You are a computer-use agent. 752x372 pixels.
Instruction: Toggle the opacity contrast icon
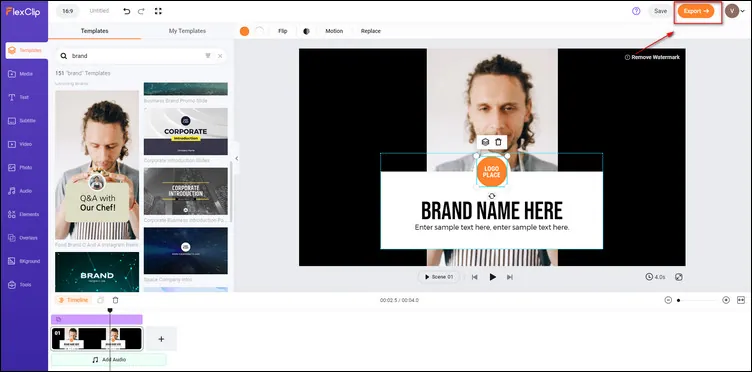pyautogui.click(x=306, y=31)
